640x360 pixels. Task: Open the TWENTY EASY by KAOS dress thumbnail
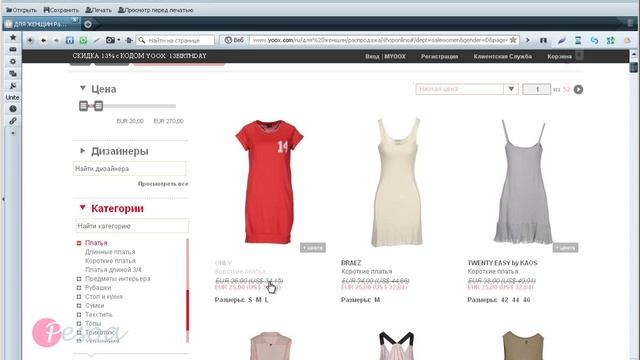523,182
